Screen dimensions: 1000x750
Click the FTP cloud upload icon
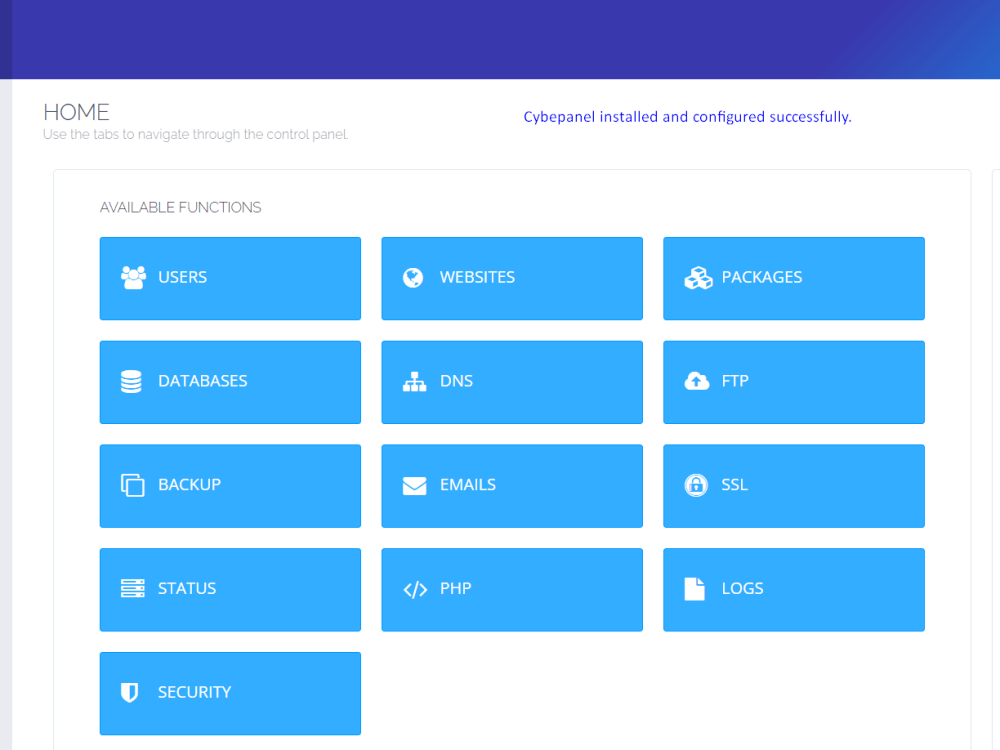point(696,381)
